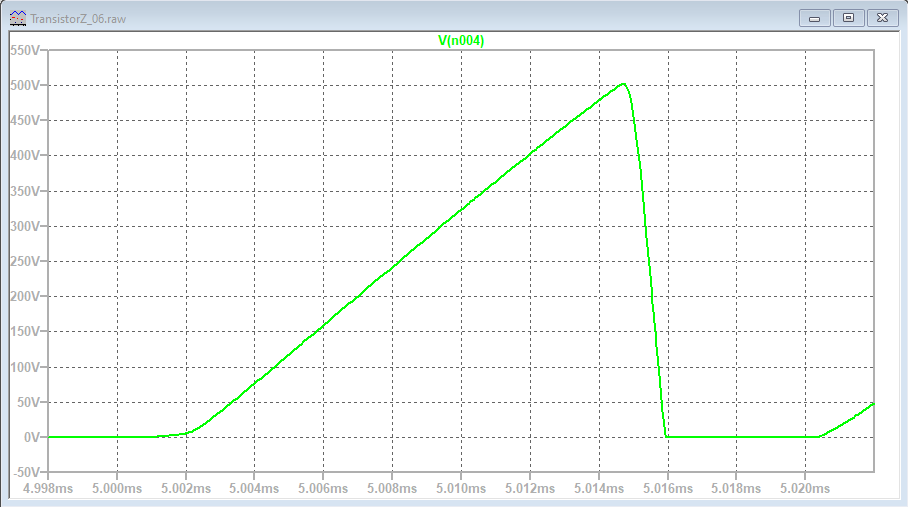Click the 4.998ms time axis label
This screenshot has height=507, width=908.
pyautogui.click(x=49, y=489)
